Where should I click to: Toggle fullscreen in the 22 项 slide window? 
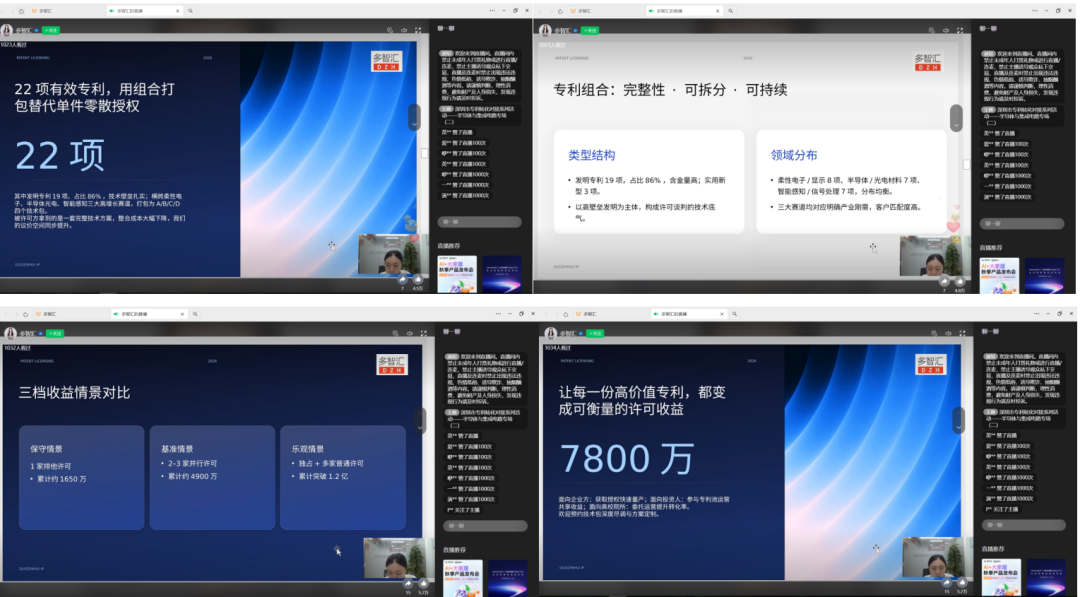coord(418,30)
